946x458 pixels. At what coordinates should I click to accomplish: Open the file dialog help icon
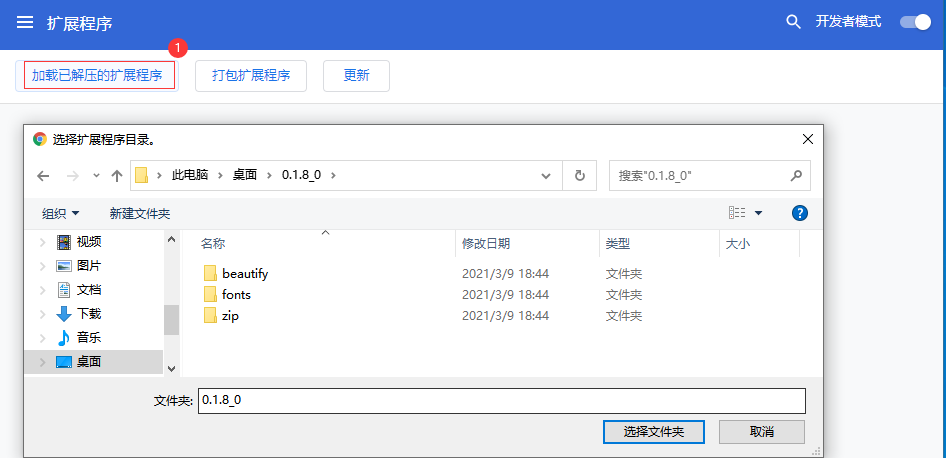tap(799, 213)
